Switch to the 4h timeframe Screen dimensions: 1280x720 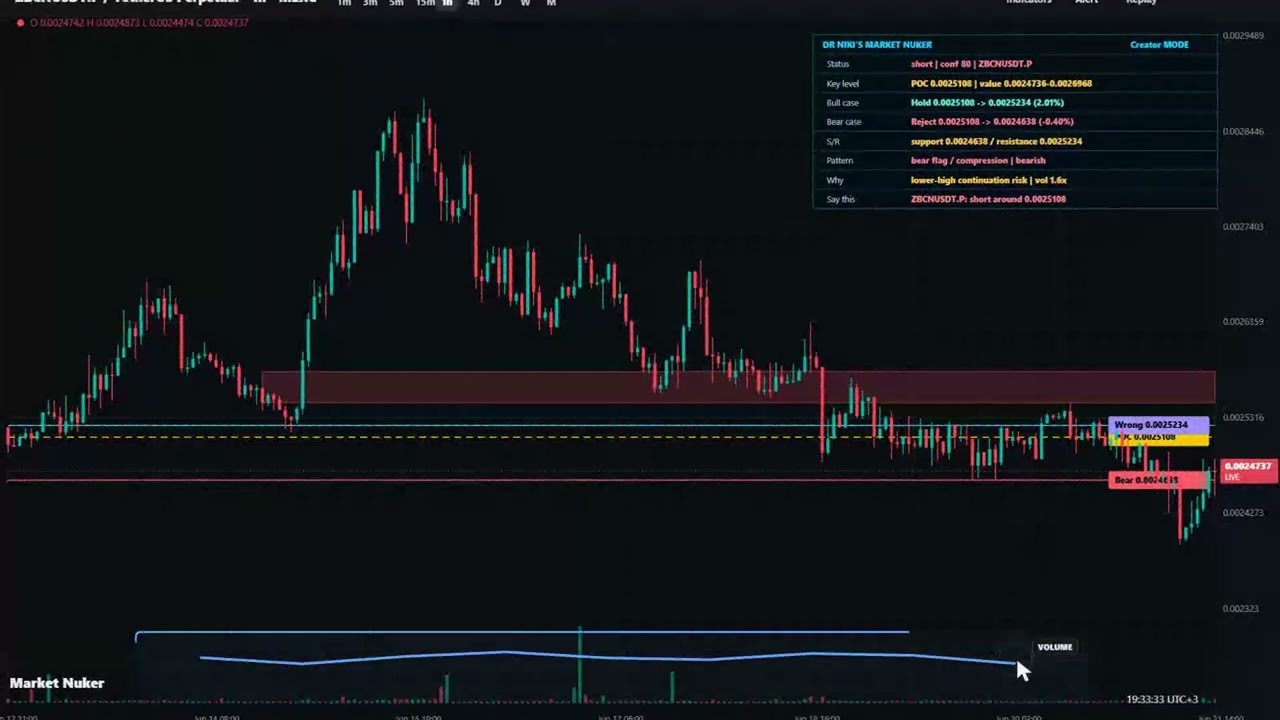473,3
